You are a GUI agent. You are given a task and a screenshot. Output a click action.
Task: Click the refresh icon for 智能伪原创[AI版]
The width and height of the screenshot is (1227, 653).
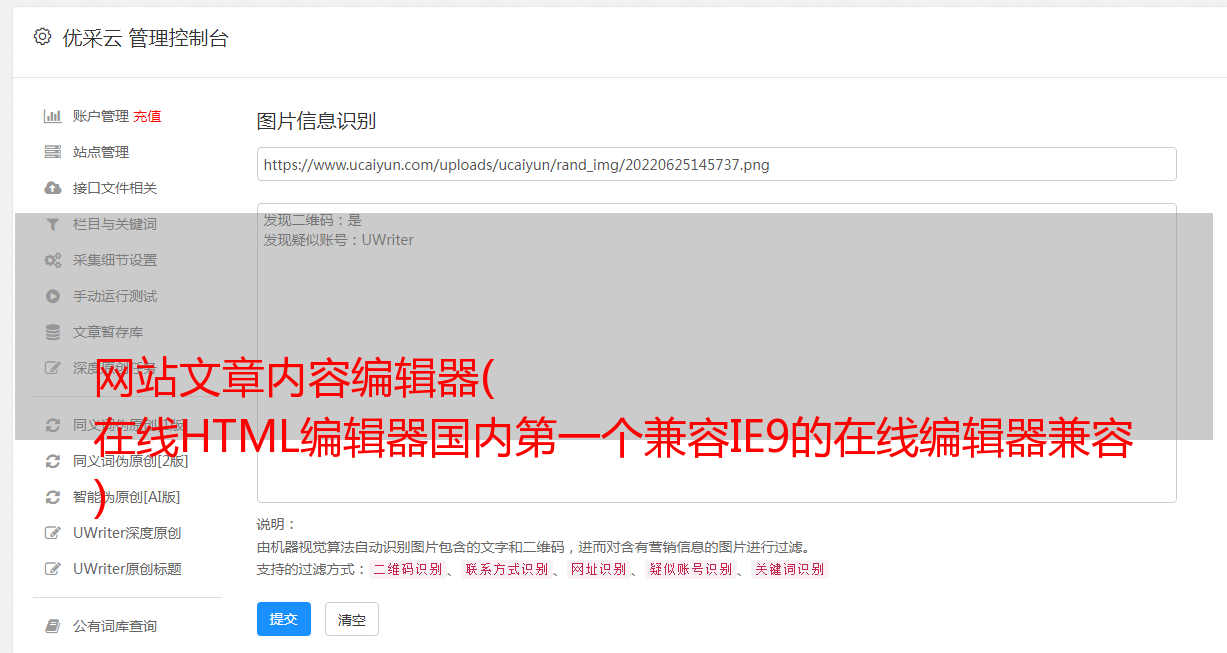pyautogui.click(x=53, y=497)
